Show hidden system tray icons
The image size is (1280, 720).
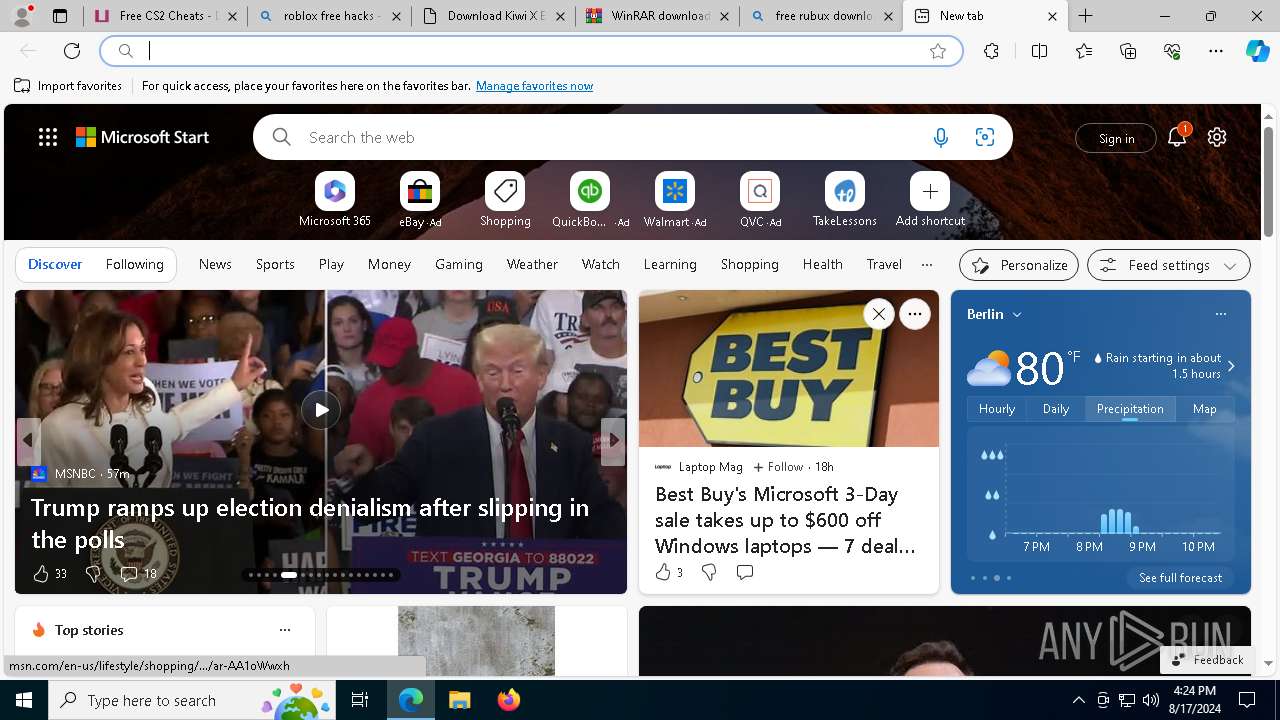coord(1078,700)
